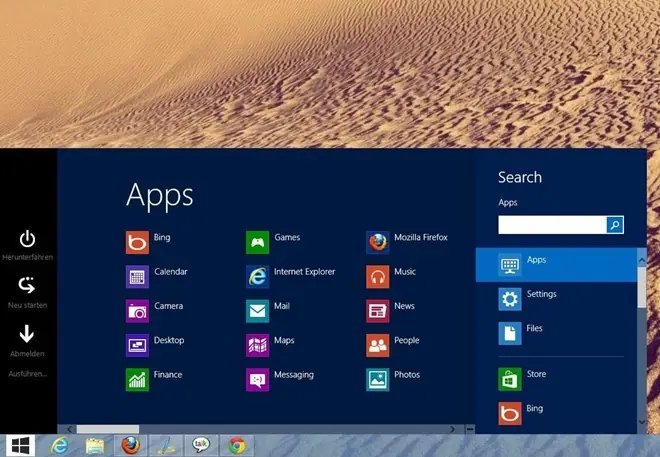Click the Windows Start button in taskbar
Viewport: 660px width, 457px height.
tap(19, 445)
